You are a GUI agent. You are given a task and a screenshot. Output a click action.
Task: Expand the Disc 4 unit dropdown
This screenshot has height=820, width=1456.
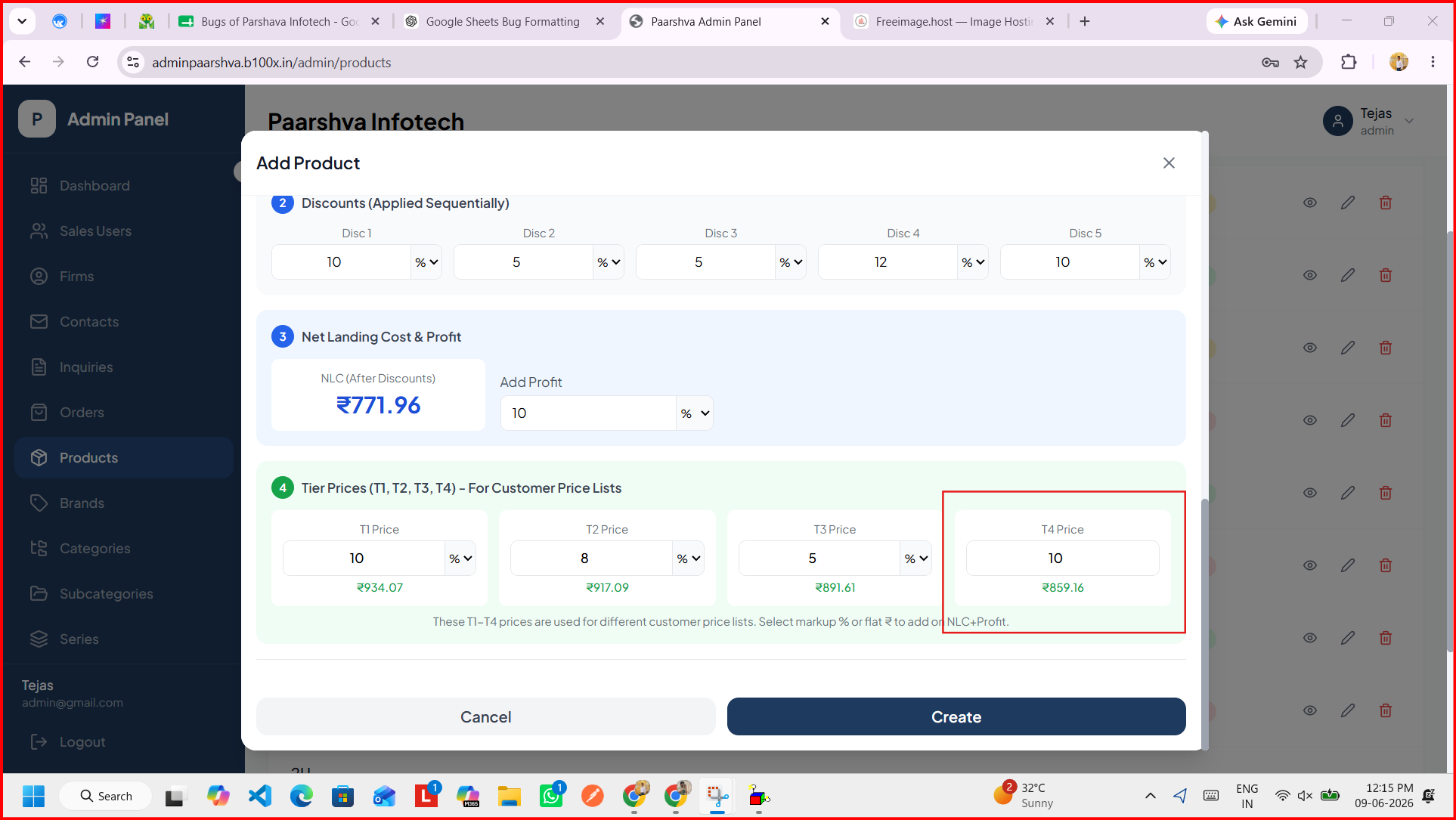coord(973,262)
